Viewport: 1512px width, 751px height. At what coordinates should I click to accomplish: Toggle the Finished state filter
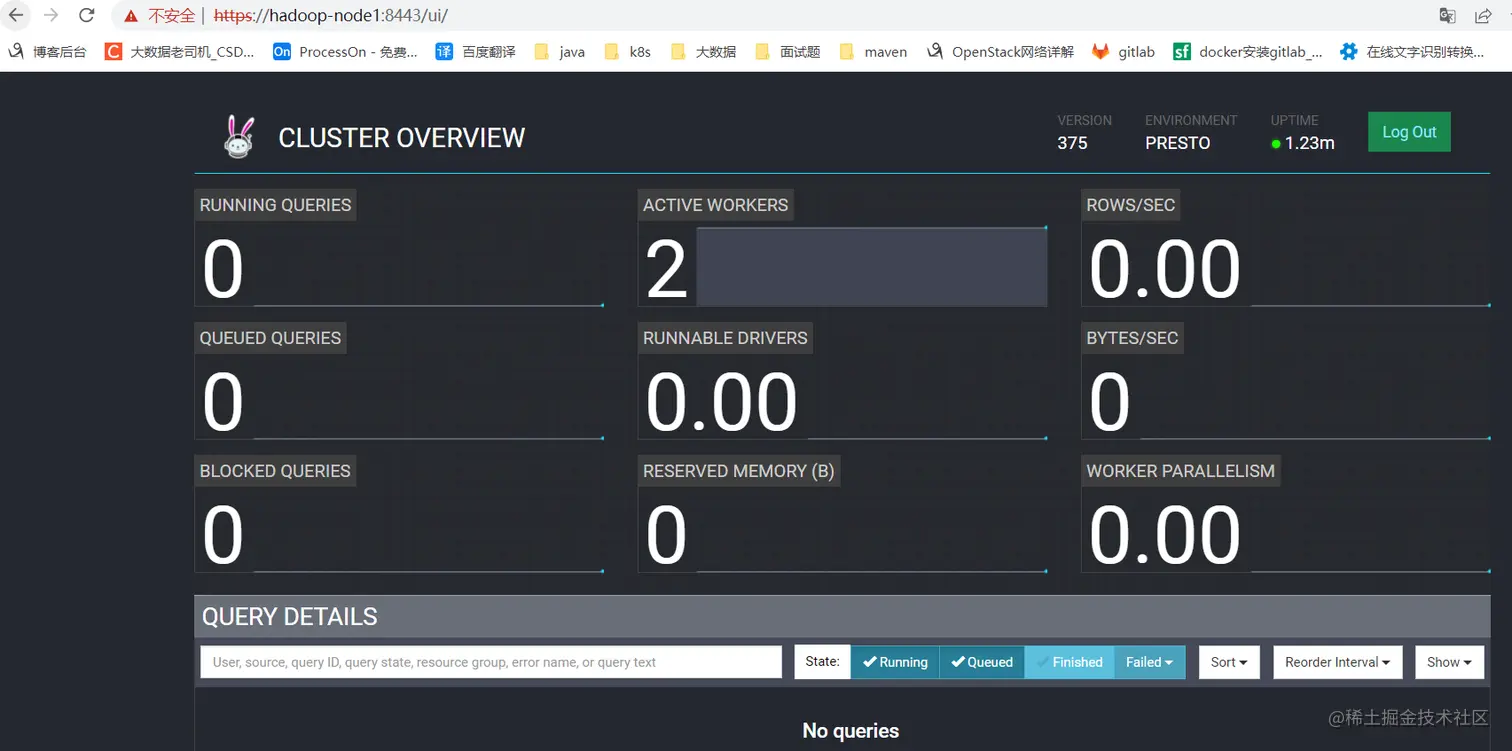click(1069, 662)
